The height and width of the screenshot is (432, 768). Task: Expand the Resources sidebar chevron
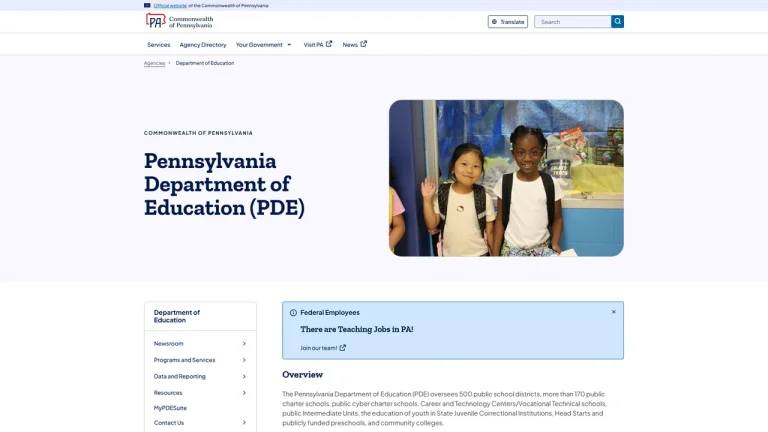coord(244,393)
